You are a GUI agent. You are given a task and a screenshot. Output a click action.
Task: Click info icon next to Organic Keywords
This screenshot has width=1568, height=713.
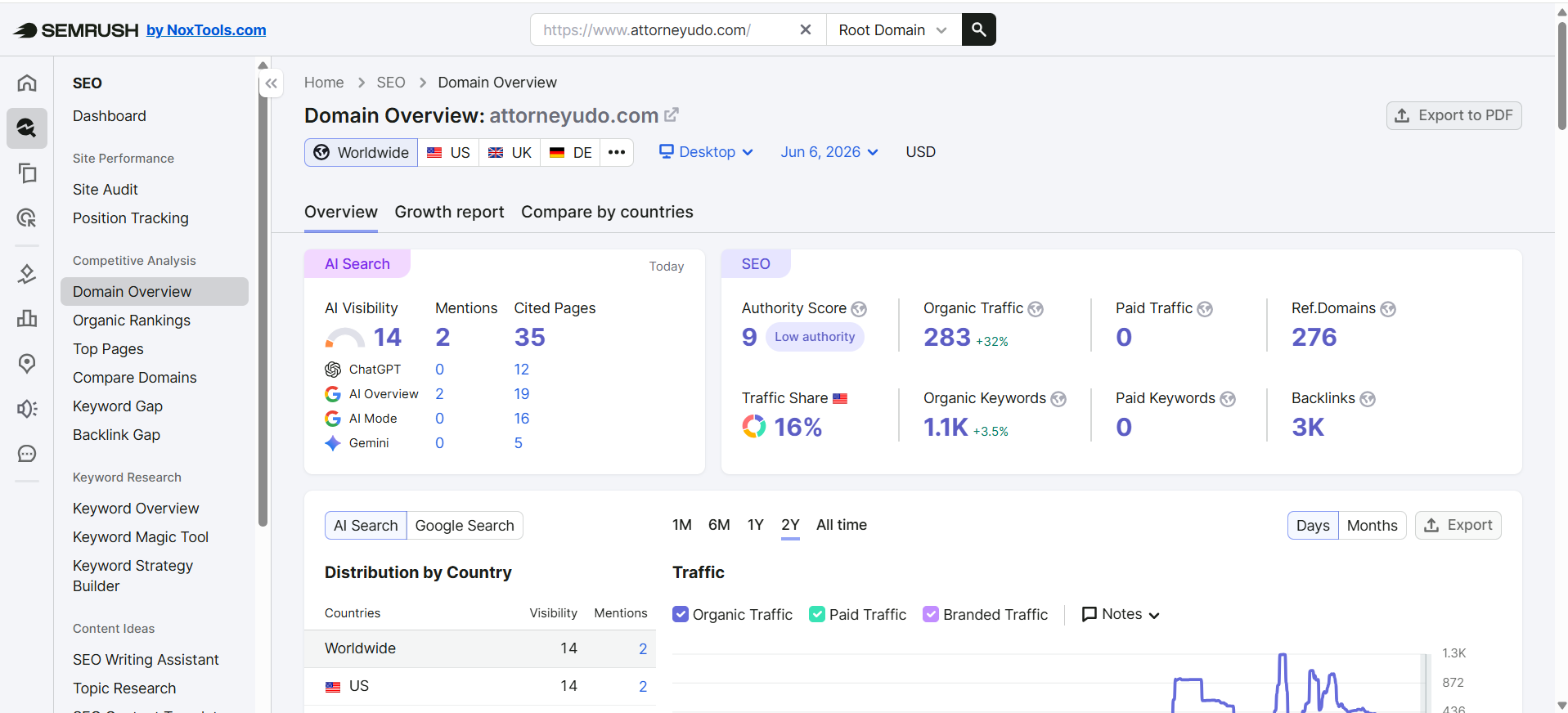pyautogui.click(x=1058, y=399)
